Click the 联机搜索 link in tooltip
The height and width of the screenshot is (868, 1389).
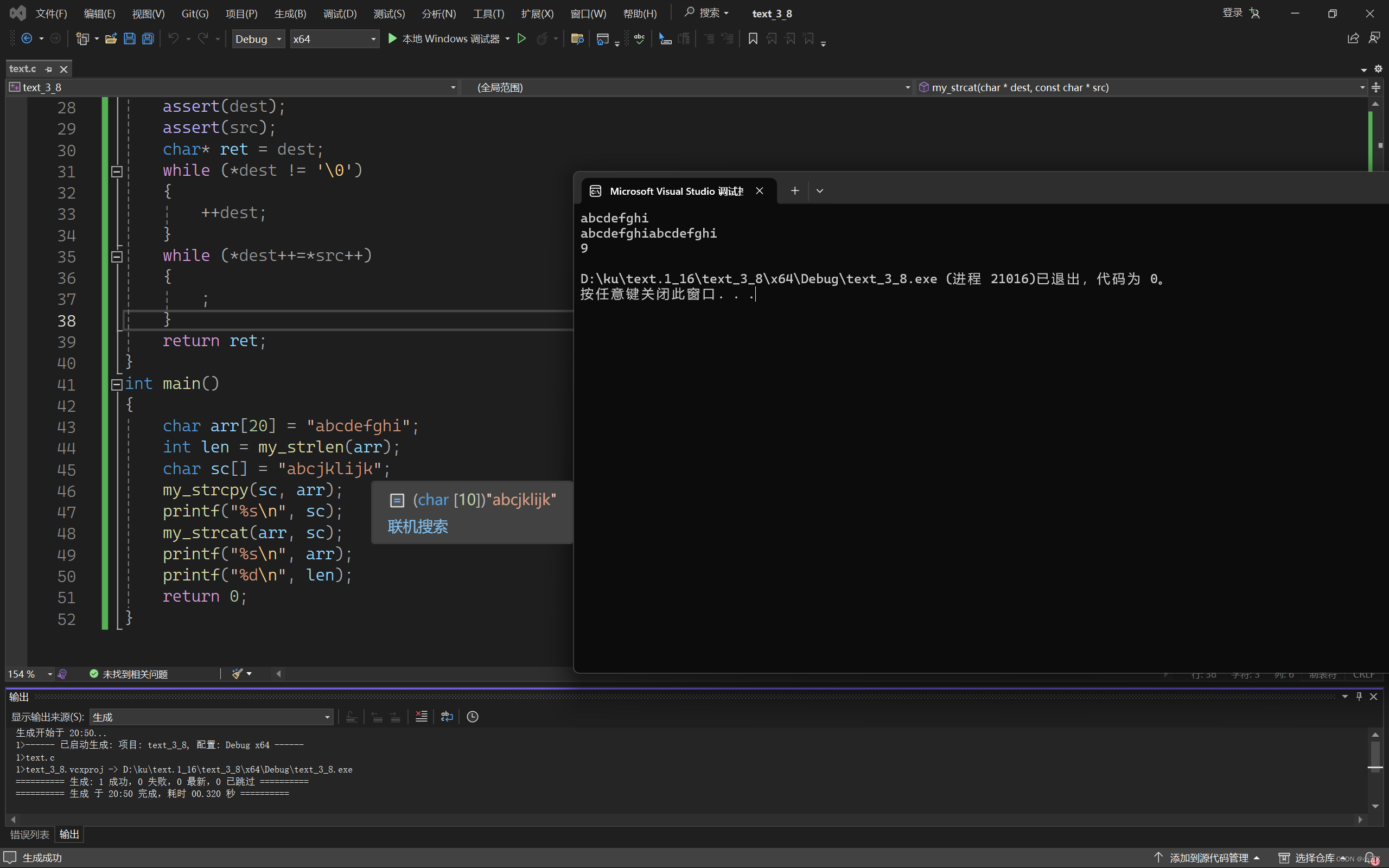point(417,526)
